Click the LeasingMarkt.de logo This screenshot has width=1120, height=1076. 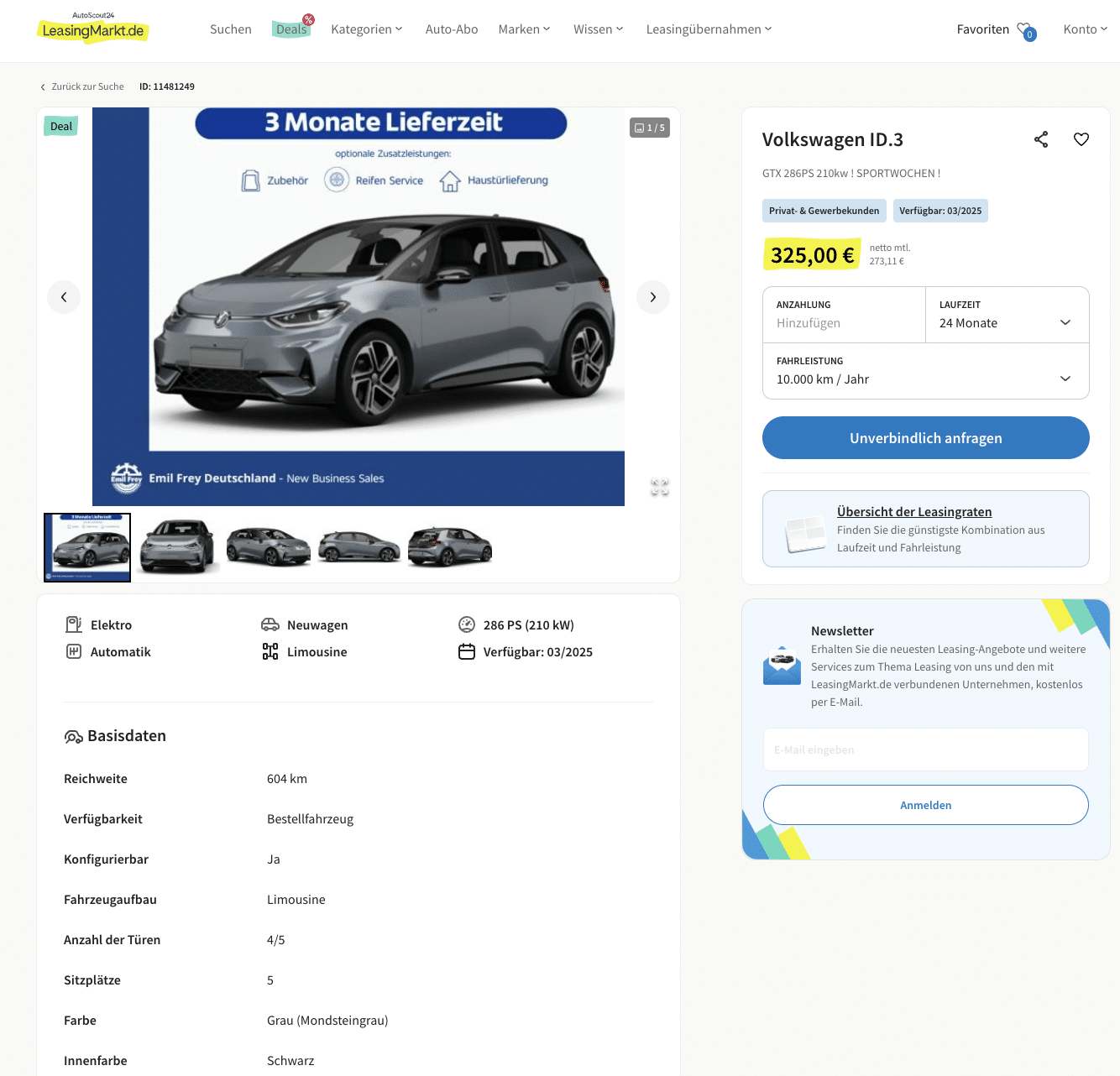pyautogui.click(x=93, y=28)
